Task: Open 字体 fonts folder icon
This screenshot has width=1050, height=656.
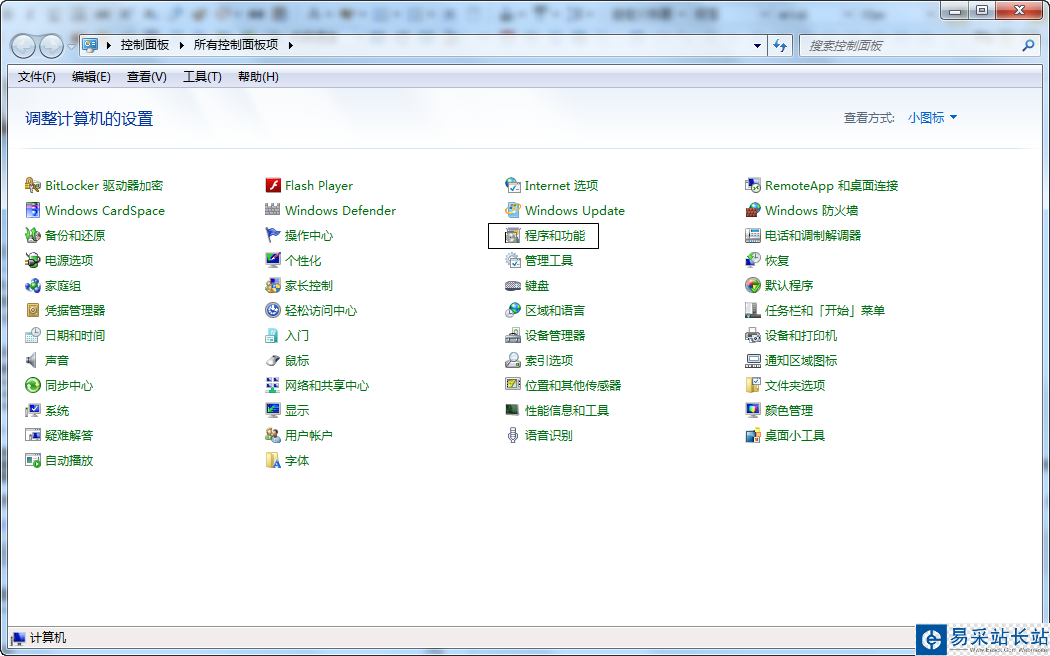Action: 273,461
